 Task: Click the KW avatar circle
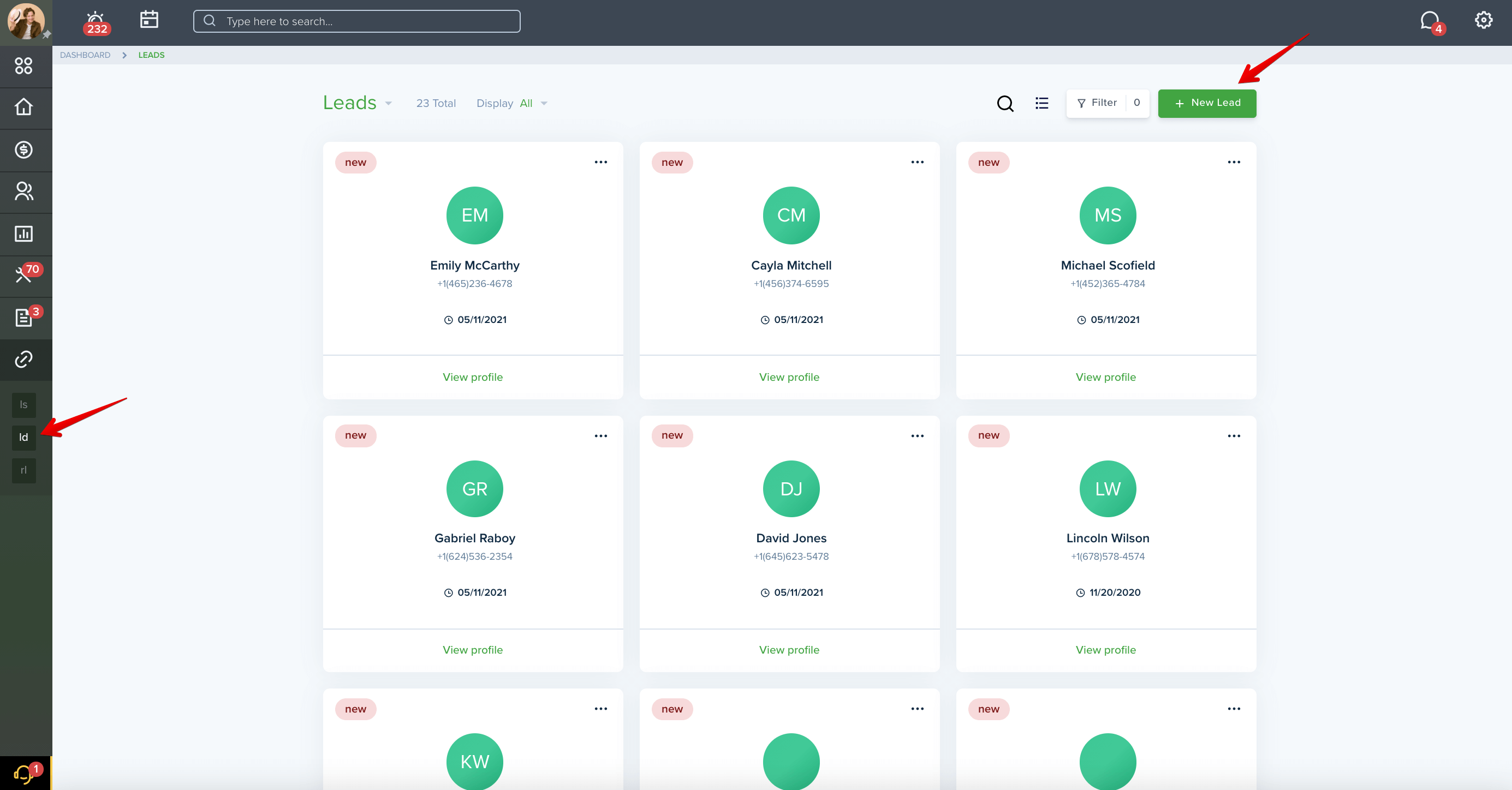[x=474, y=761]
